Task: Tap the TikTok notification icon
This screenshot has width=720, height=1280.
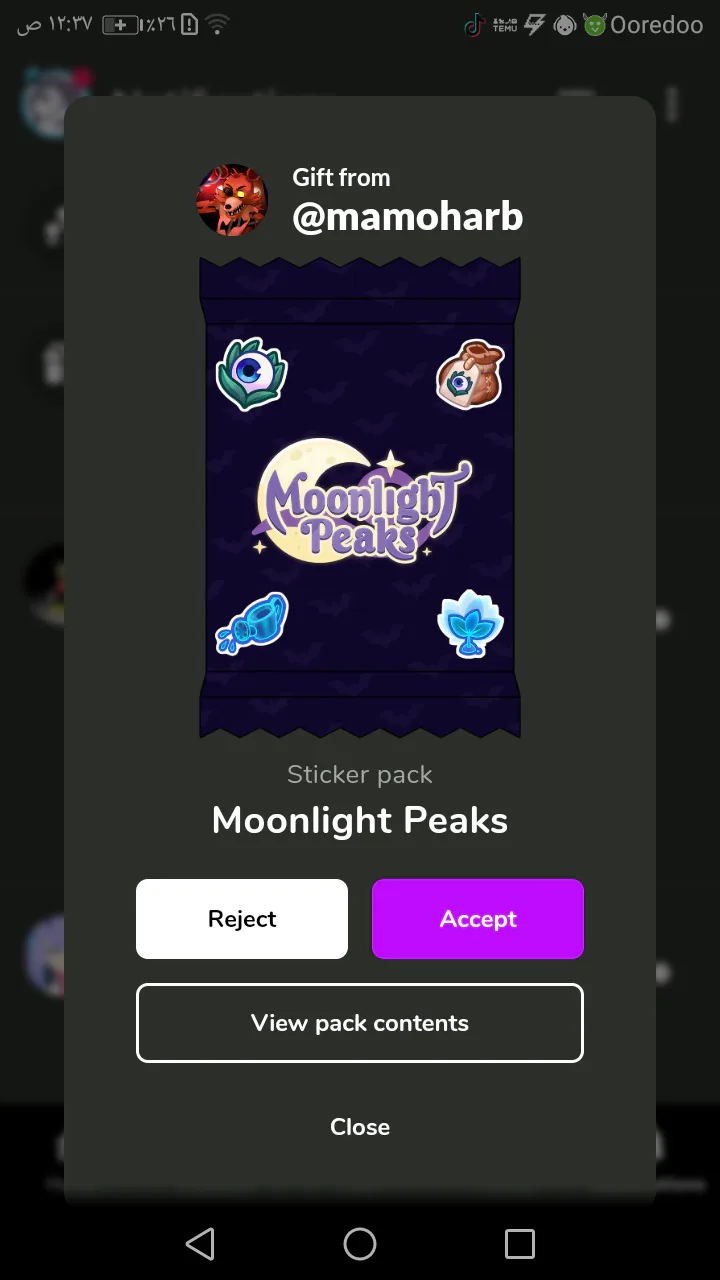Action: pyautogui.click(x=475, y=25)
